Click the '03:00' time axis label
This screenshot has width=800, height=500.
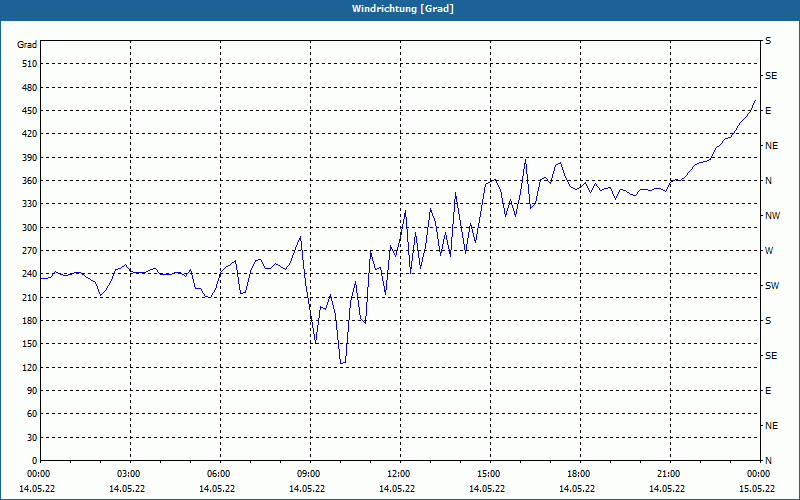(130, 474)
